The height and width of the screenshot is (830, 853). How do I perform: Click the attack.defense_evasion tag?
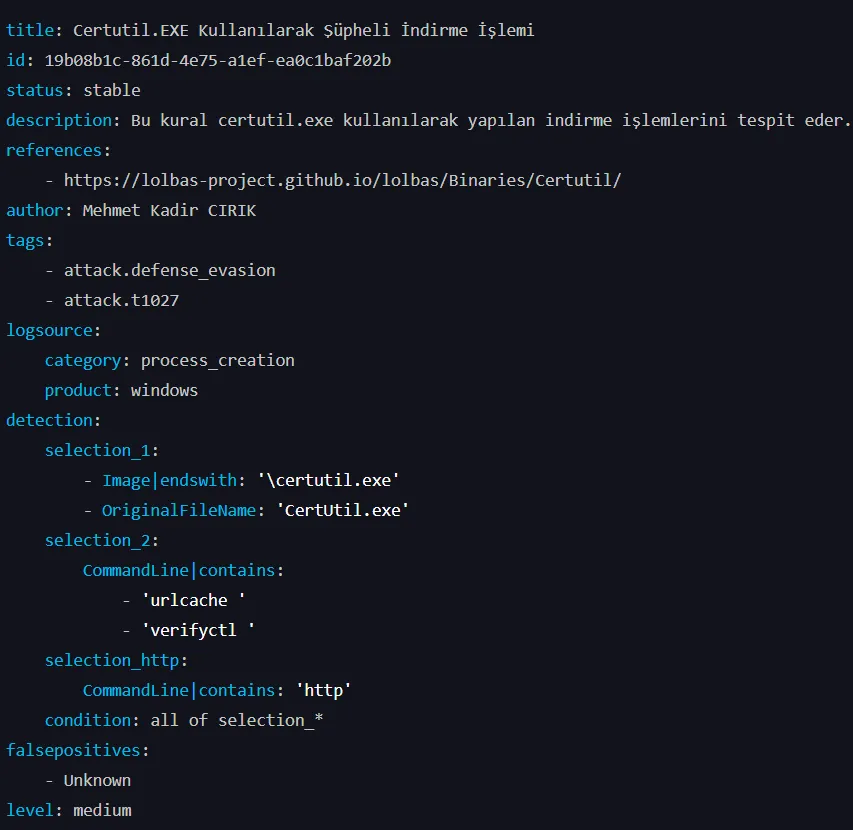(170, 270)
